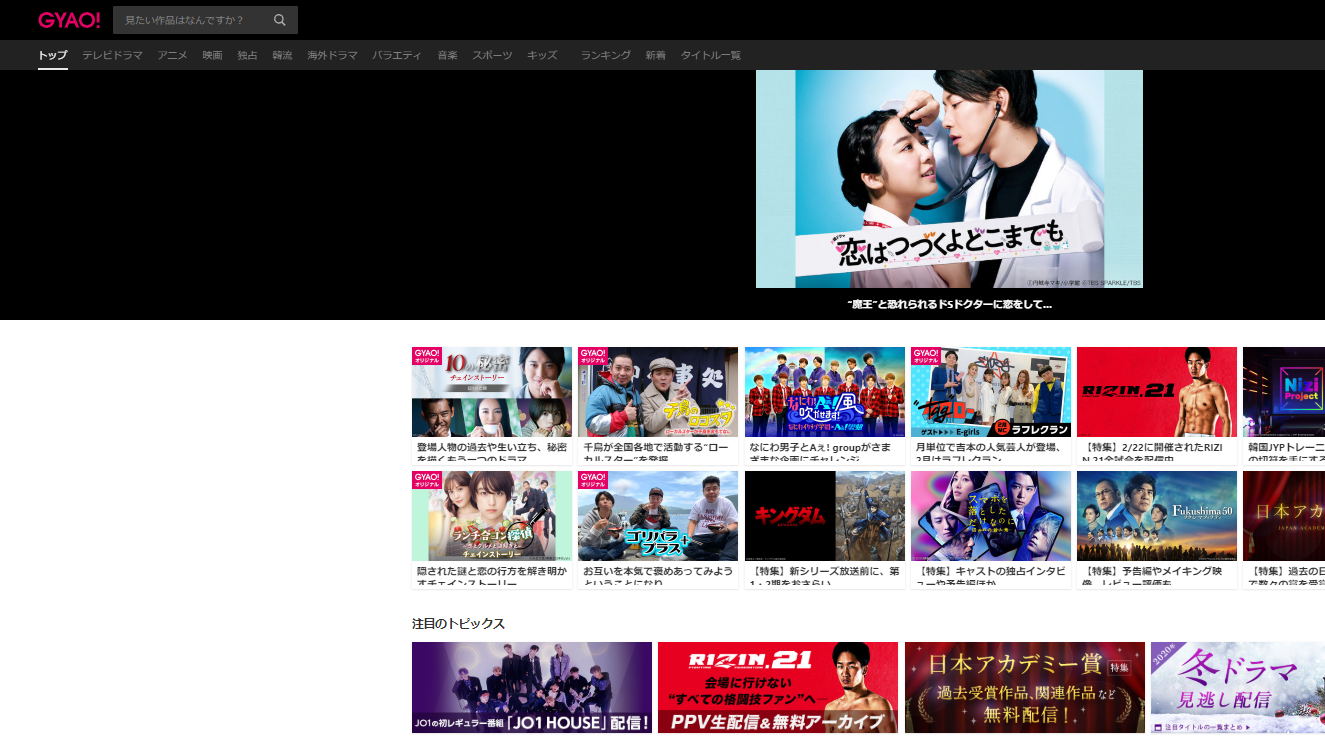This screenshot has width=1325, height=746.
Task: Open the テレビドラマ category
Action: 112,55
